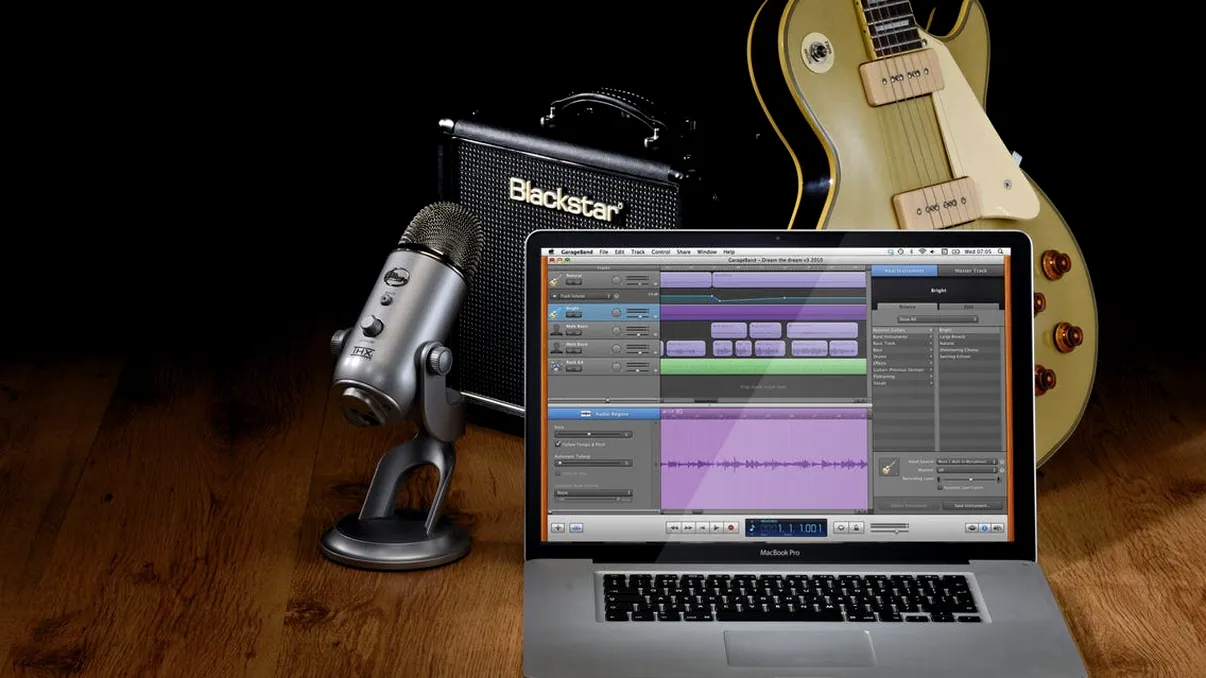Open the GarageBand application menu
Viewport: 1206px width, 678px height.
pyautogui.click(x=578, y=252)
